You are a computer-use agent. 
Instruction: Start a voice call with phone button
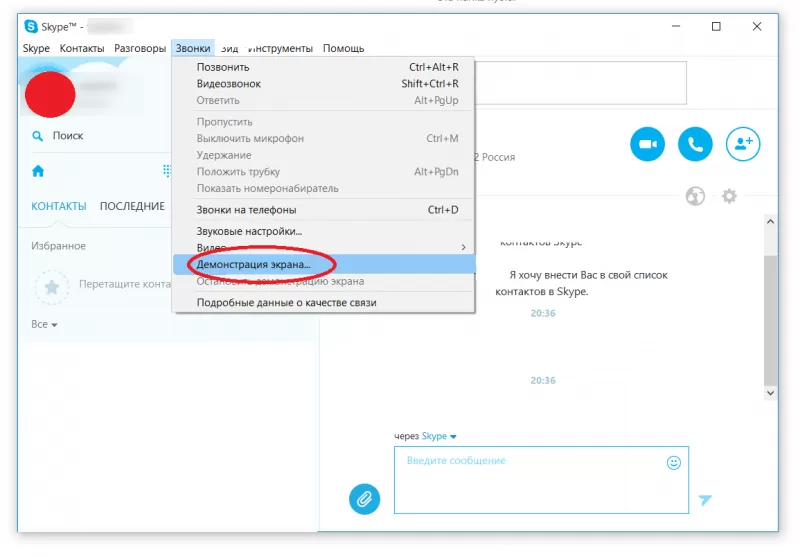pos(695,144)
